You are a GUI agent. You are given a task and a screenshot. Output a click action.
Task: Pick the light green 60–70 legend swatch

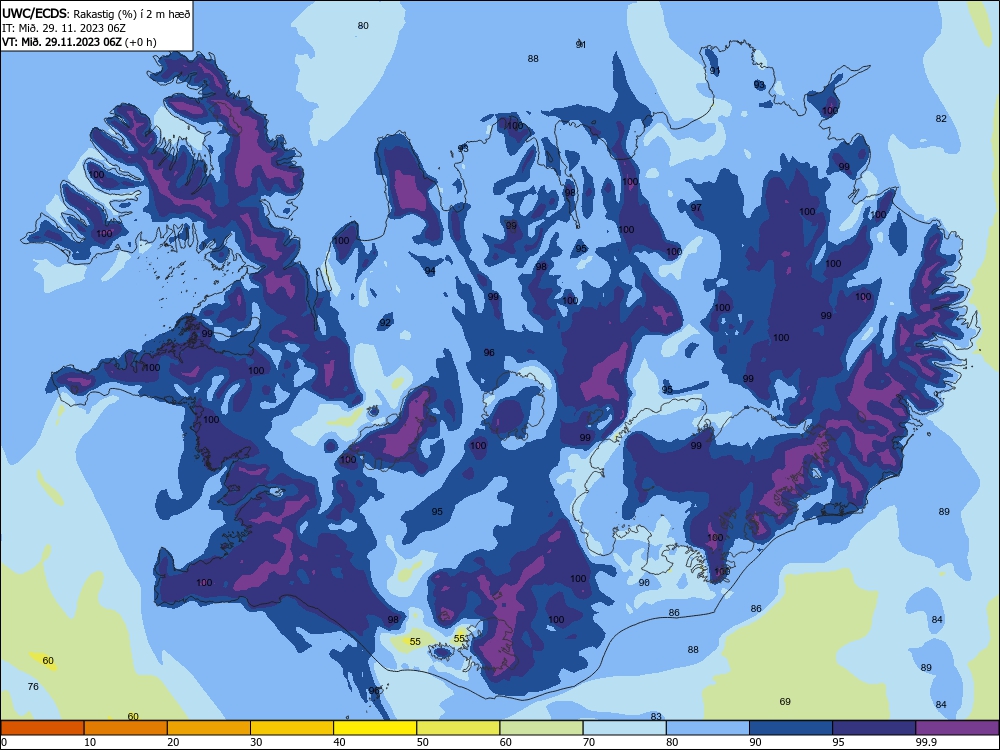coord(541,728)
